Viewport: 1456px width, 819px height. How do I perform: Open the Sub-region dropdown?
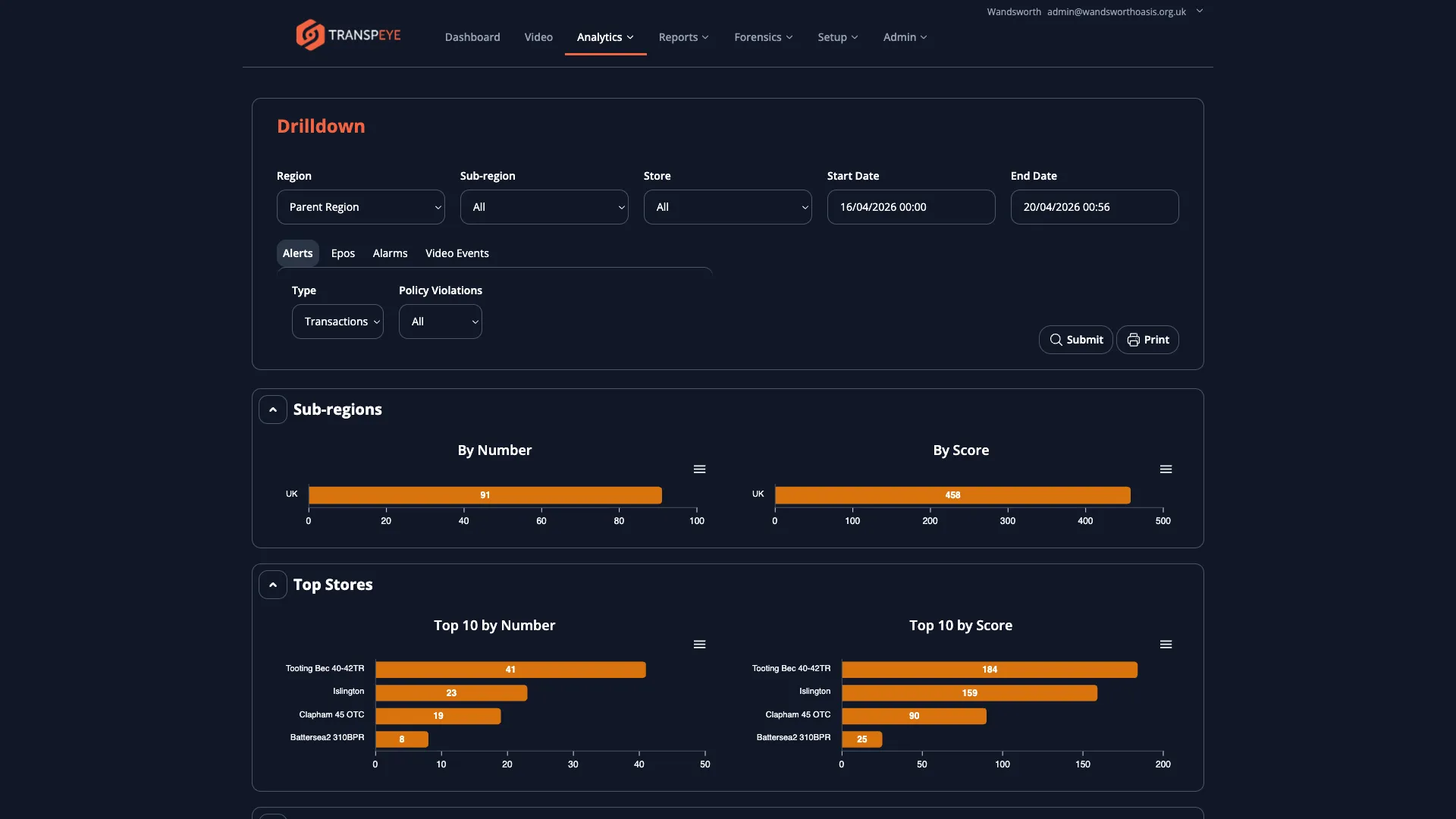pyautogui.click(x=544, y=206)
